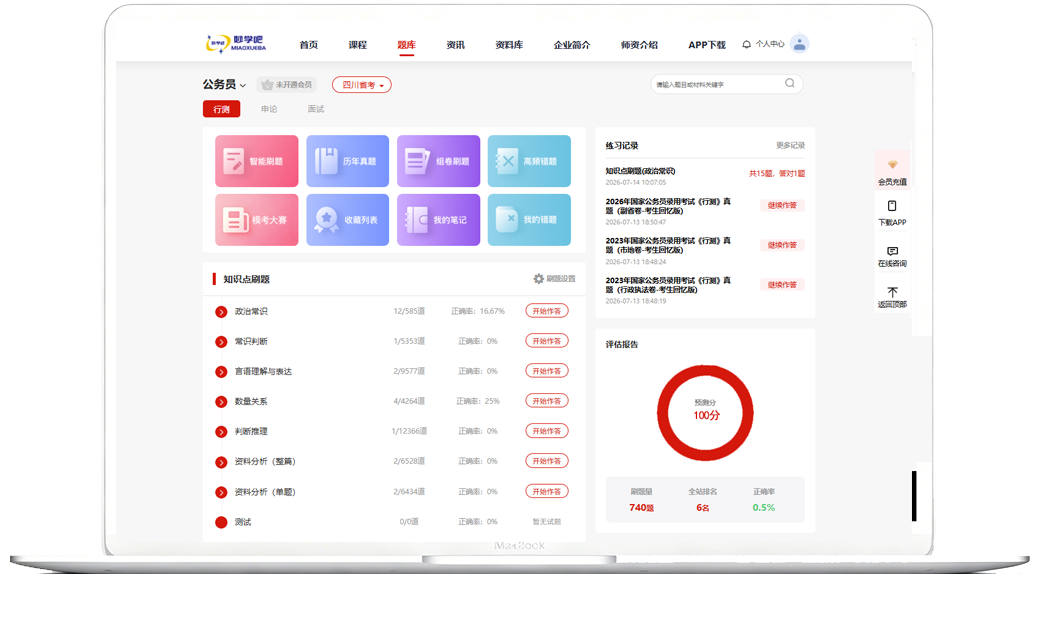Screen dimensions: 1038x625
Task: Open the 组卷刷题 tile
Action: click(438, 161)
